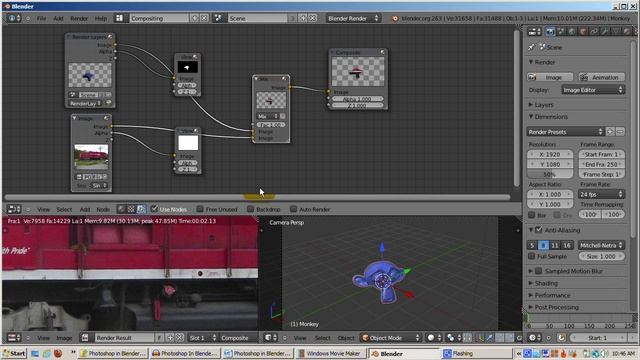
Task: Toggle the Use Nodes checkbox
Action: [x=154, y=209]
